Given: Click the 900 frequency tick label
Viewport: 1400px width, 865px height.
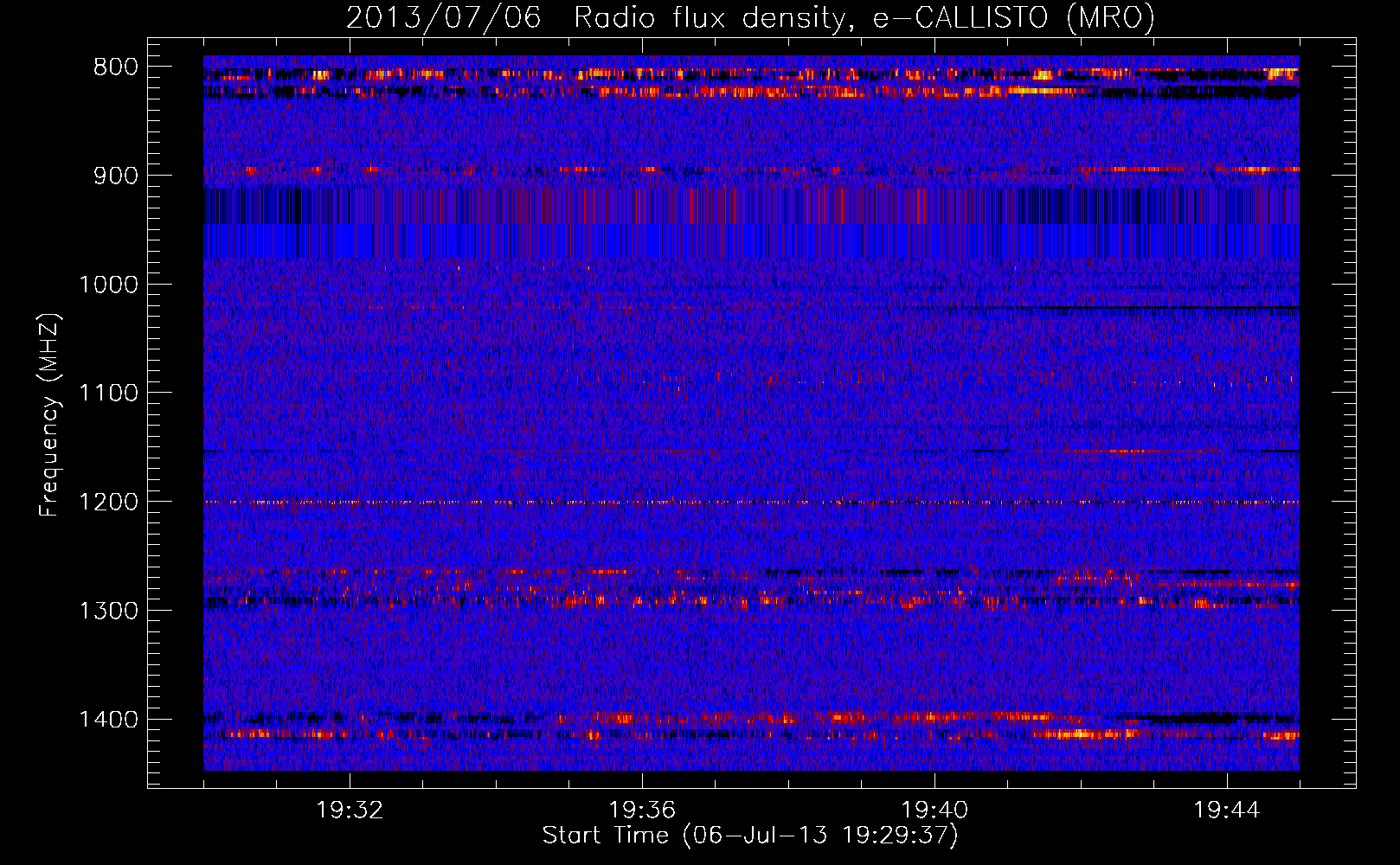Looking at the screenshot, I should click(116, 176).
